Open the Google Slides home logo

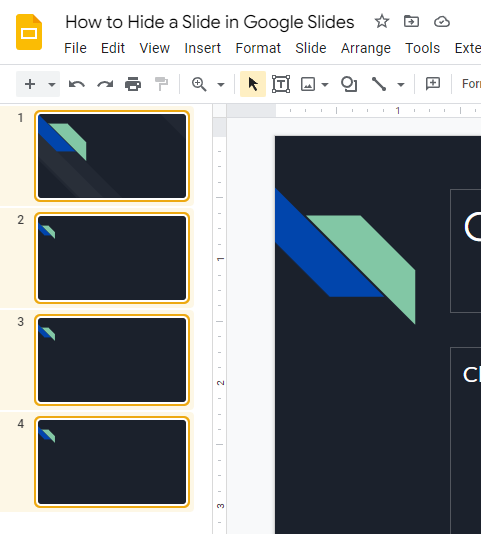pyautogui.click(x=29, y=32)
